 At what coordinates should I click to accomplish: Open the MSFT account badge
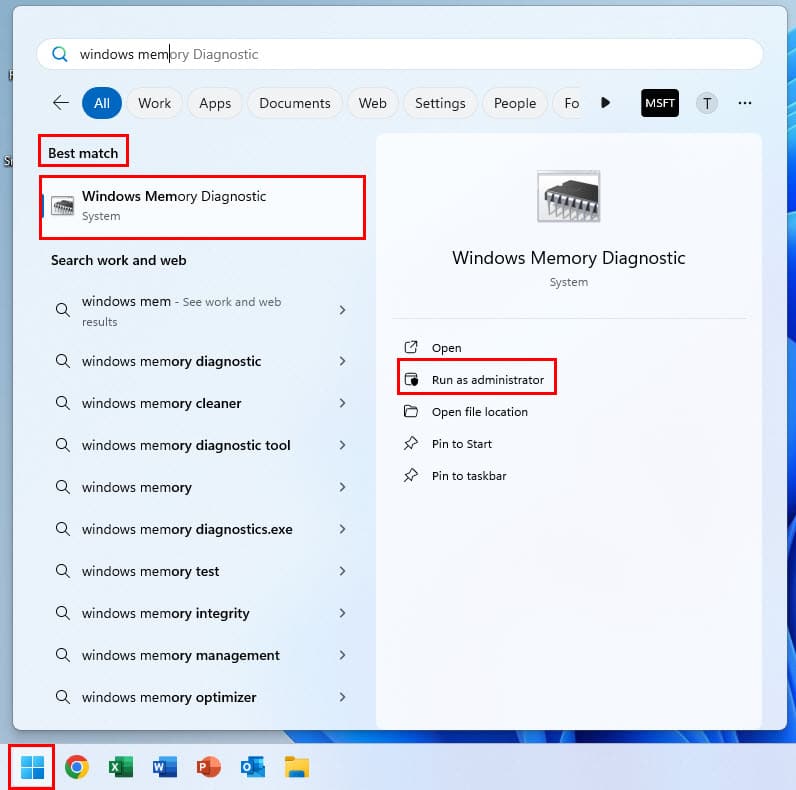pos(659,103)
